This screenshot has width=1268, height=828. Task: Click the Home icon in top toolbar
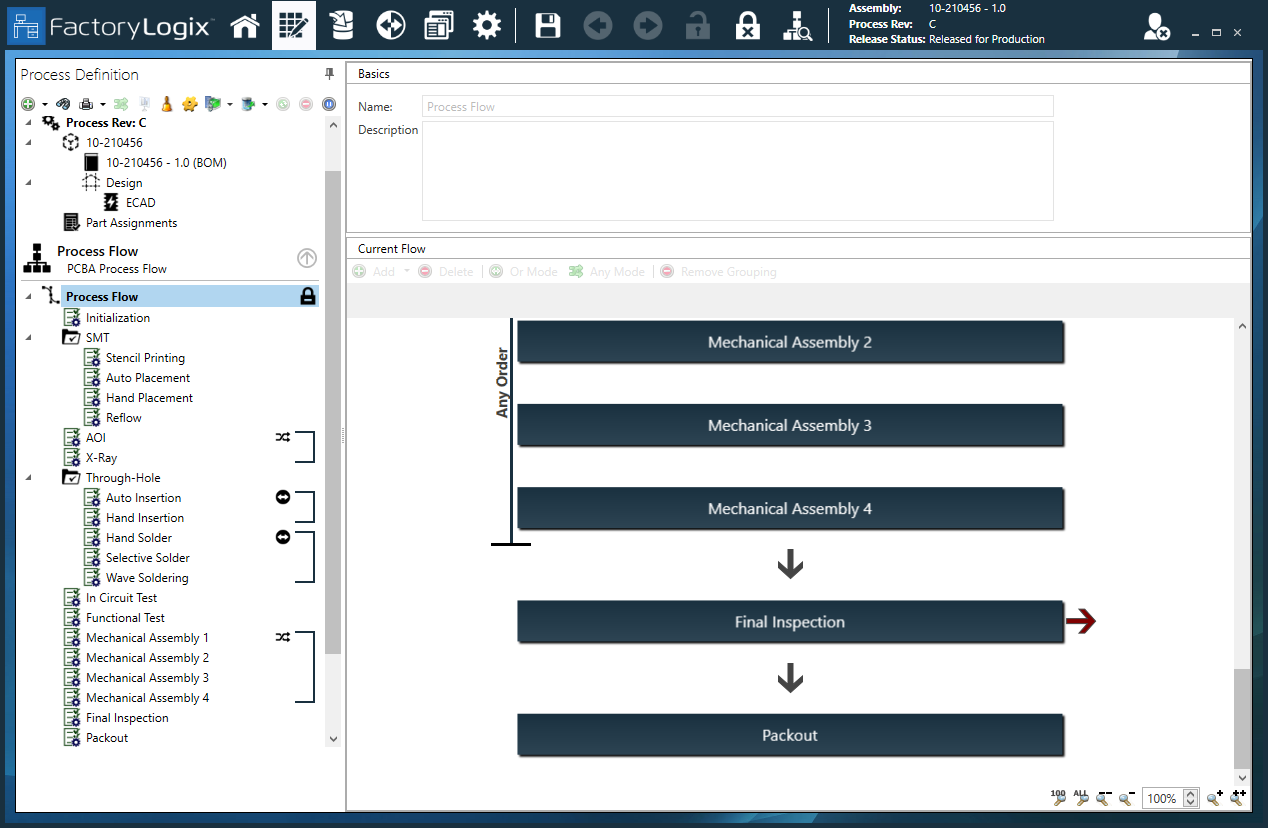245,26
